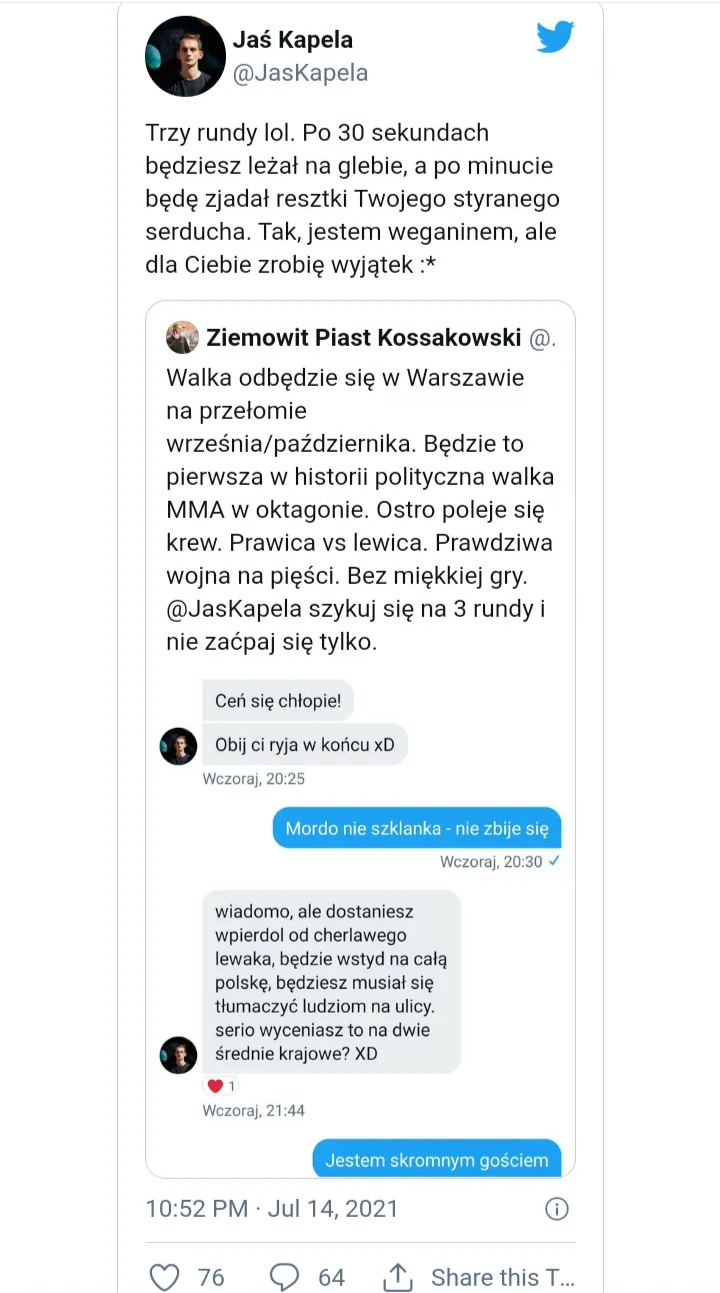Click the share arrow icon
Screen dimensions: 720x1293
coord(397,1277)
